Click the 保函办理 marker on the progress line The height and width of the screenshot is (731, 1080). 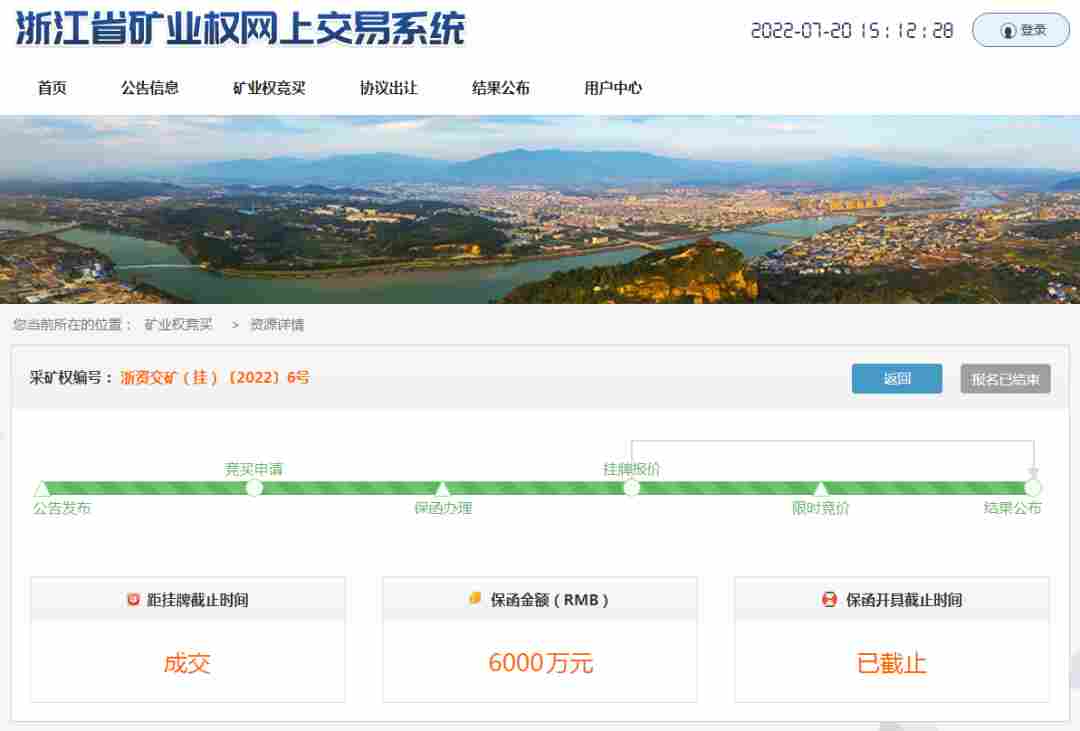point(441,487)
